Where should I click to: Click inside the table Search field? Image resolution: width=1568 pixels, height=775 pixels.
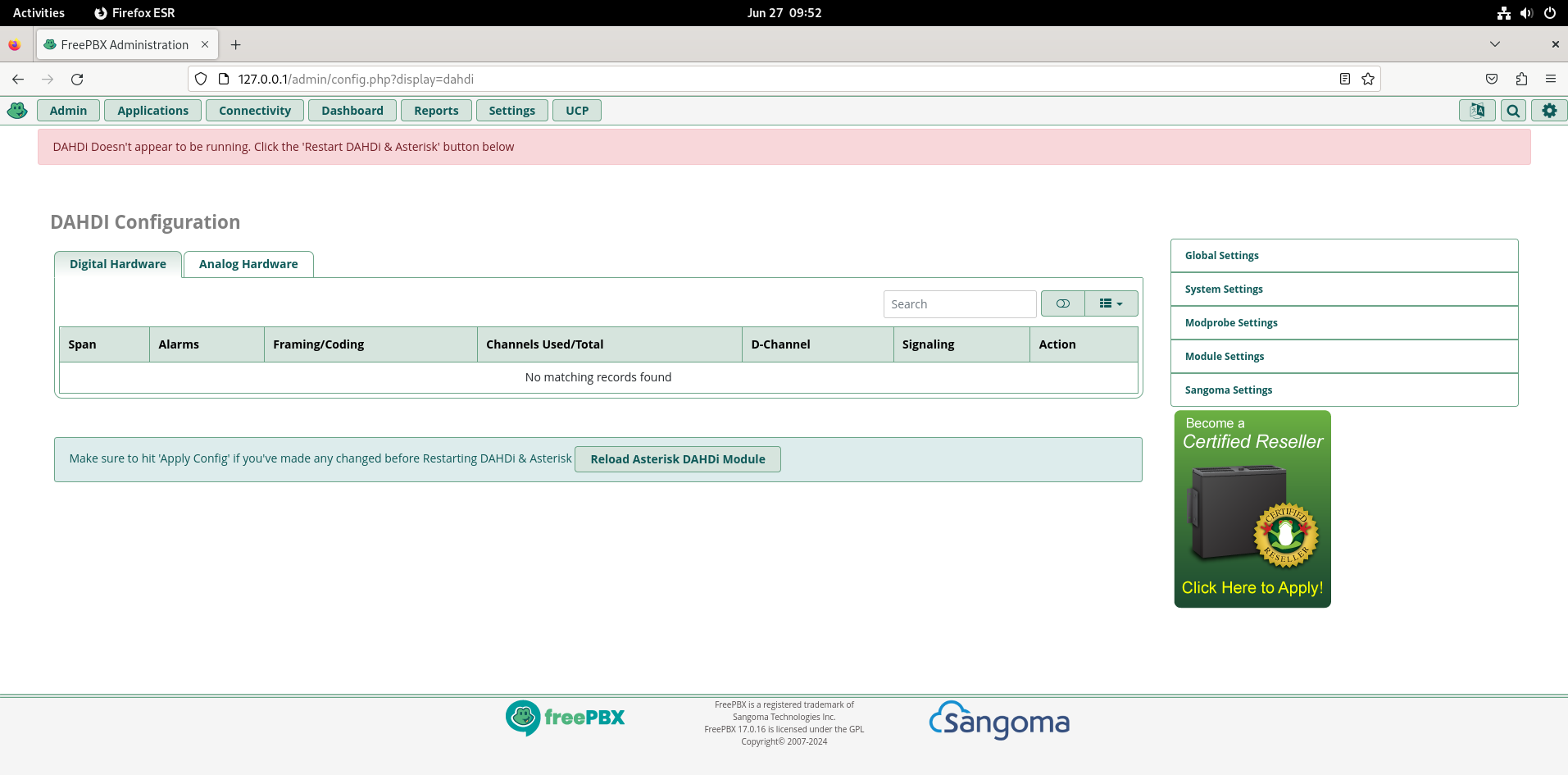(959, 303)
